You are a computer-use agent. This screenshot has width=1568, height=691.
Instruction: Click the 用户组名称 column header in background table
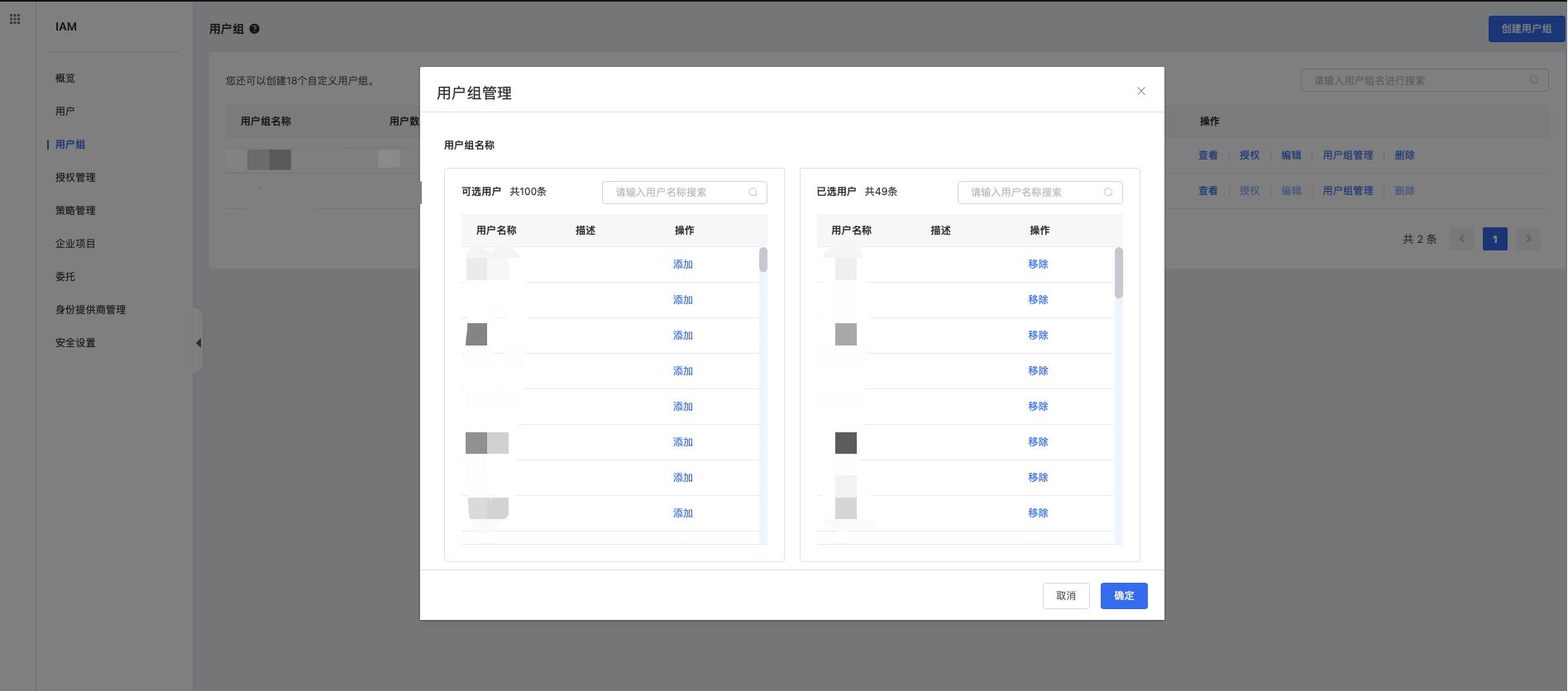[x=265, y=122]
